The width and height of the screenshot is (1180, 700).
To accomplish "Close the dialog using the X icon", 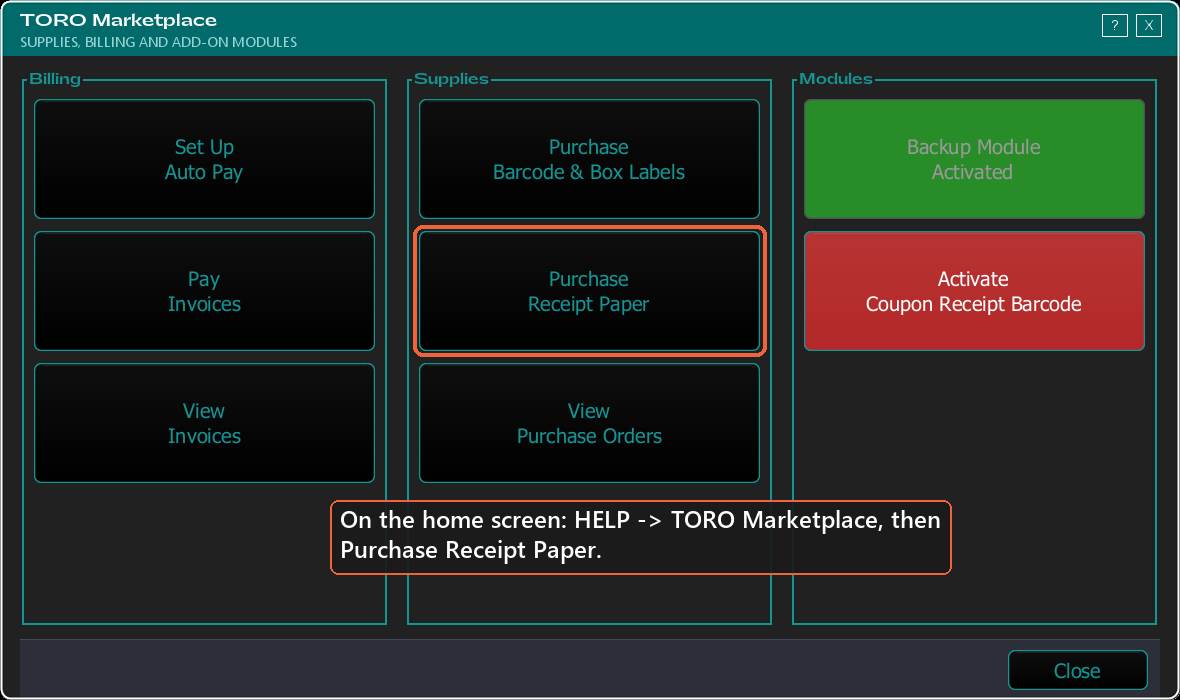I will (1148, 26).
